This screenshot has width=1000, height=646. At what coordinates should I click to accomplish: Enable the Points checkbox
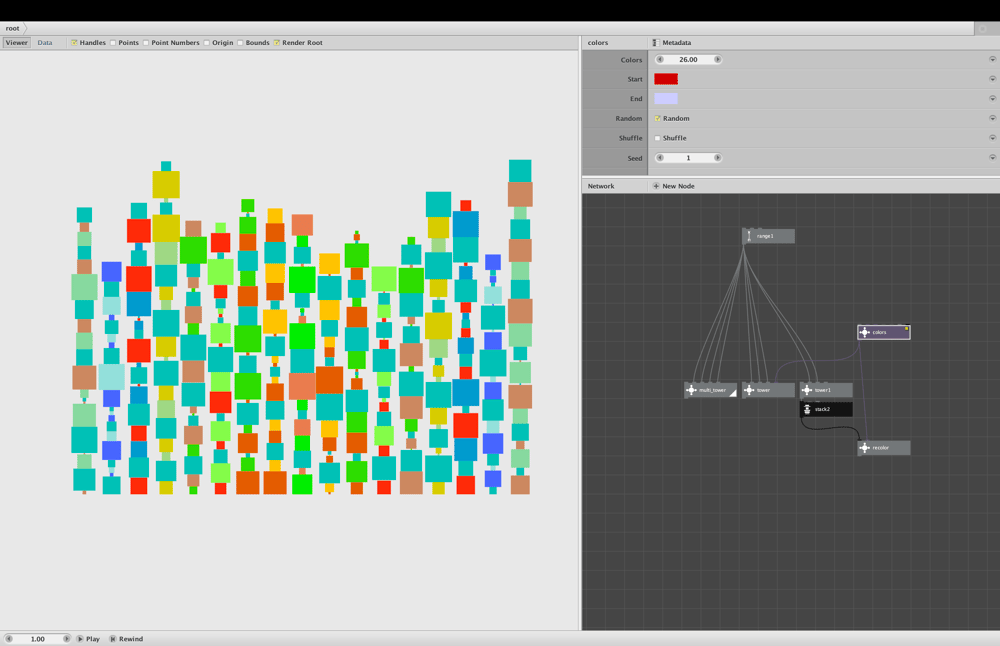click(113, 43)
